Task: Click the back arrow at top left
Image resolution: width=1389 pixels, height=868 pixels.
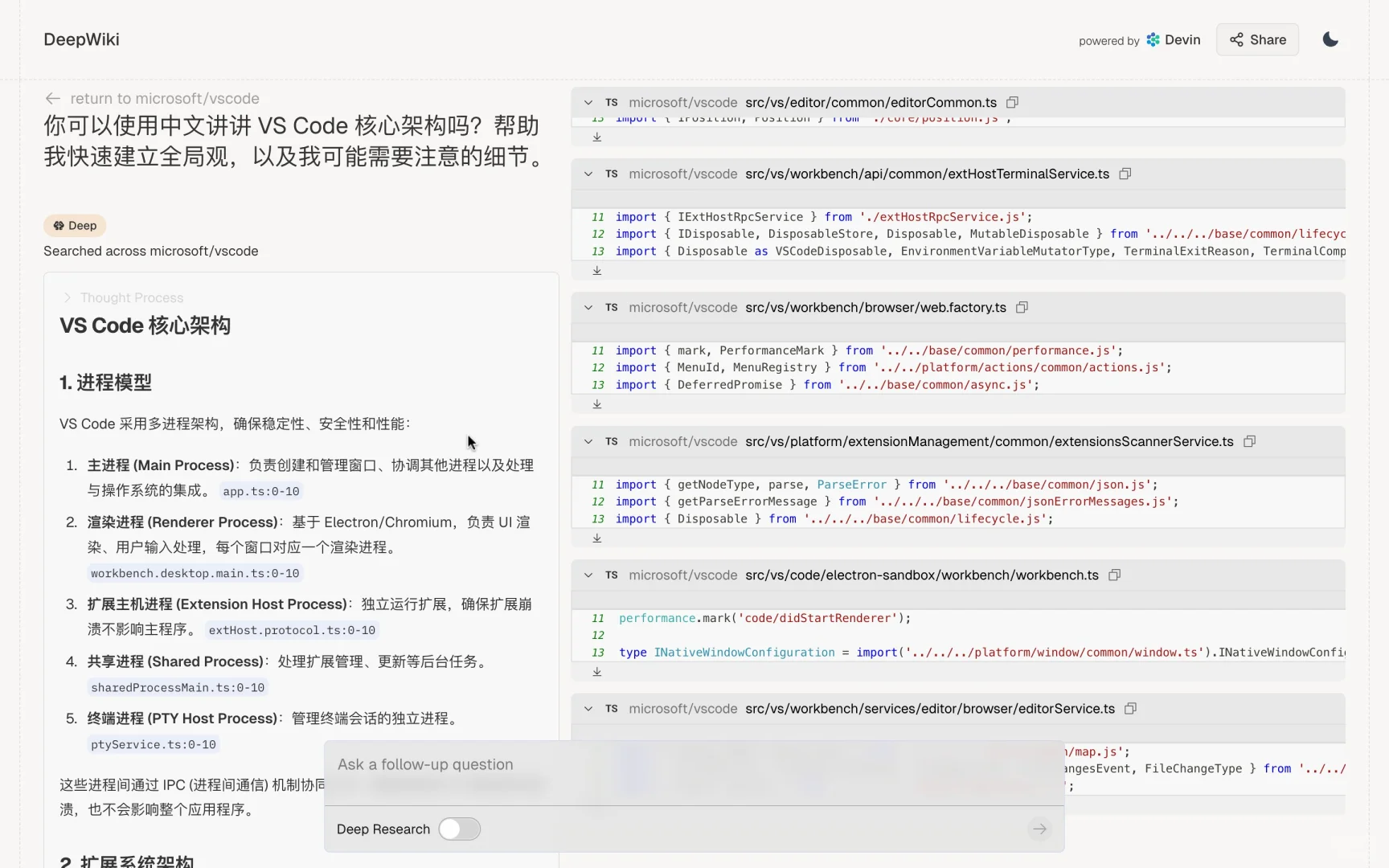Action: (52, 98)
